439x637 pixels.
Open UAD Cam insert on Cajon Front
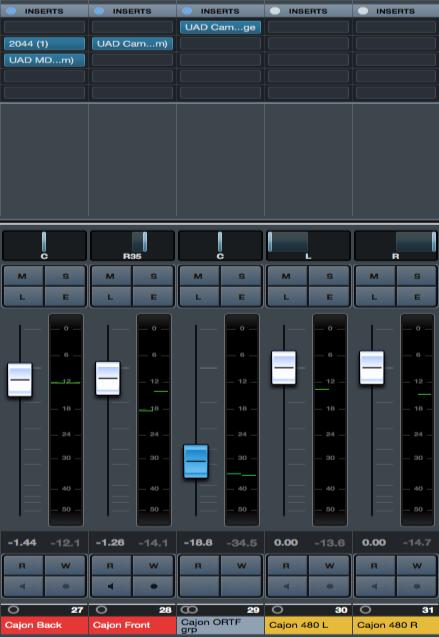click(x=132, y=44)
